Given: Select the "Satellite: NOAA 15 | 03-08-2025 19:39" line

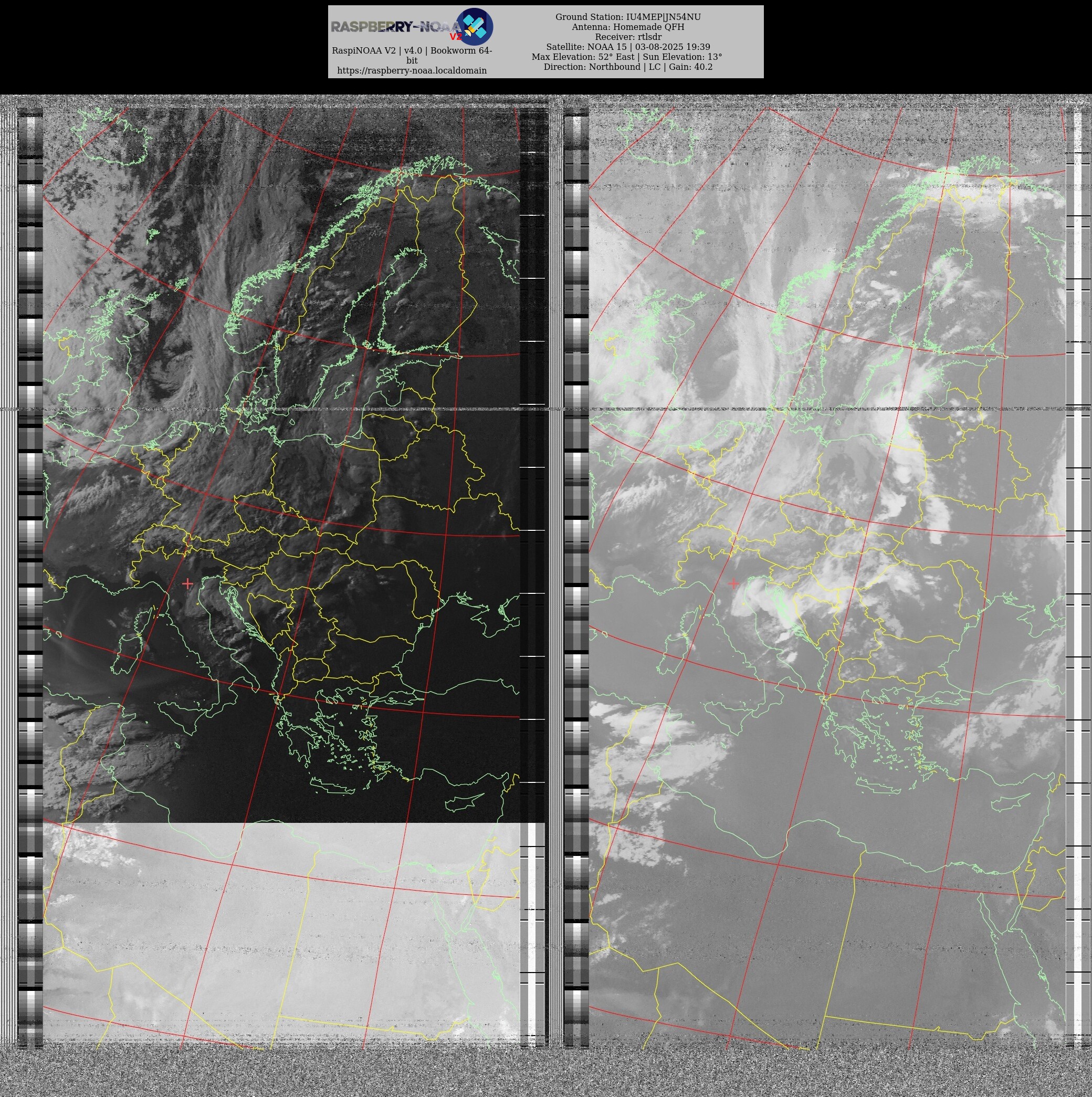Looking at the screenshot, I should (x=628, y=47).
